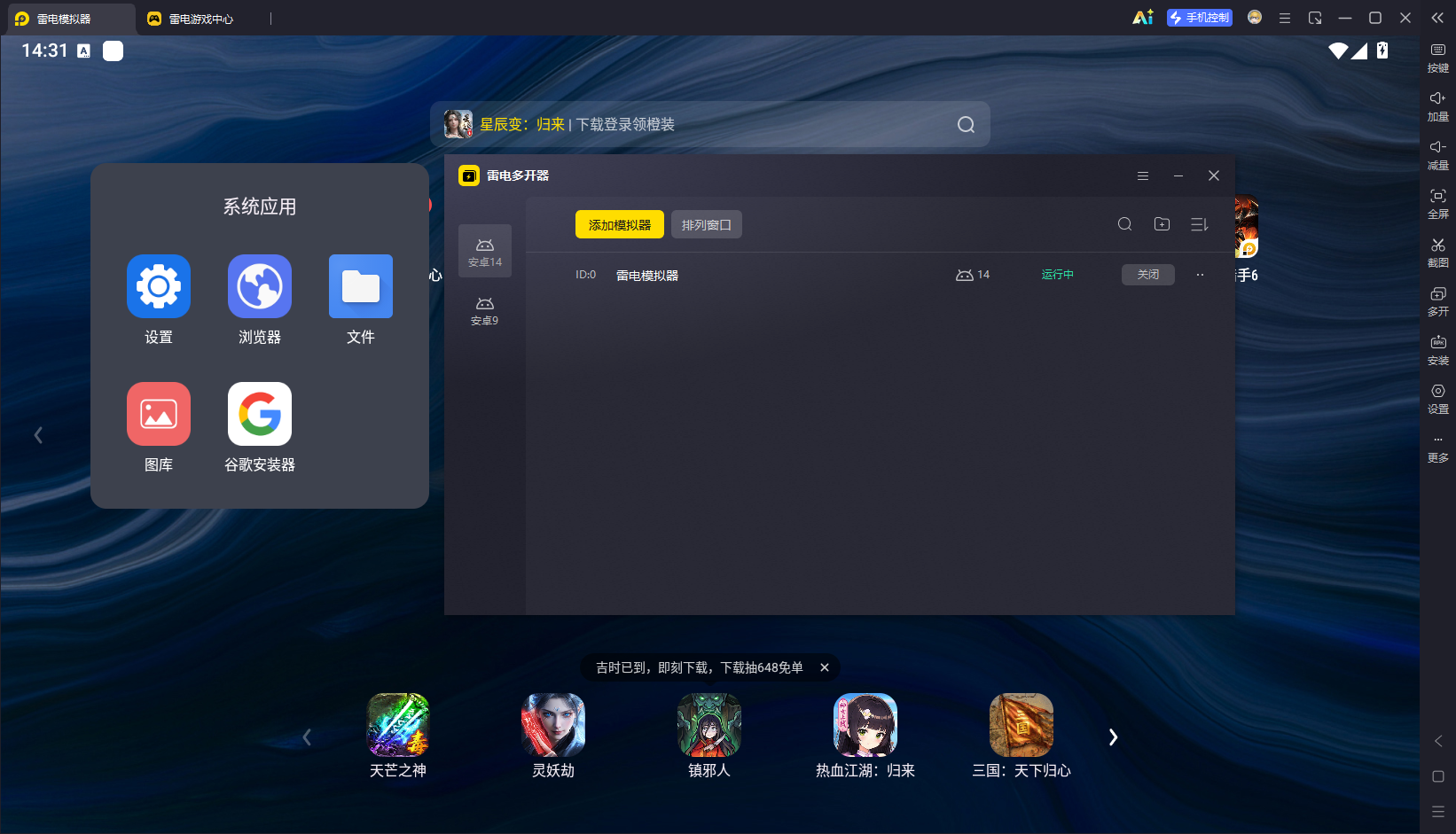Viewport: 1456px width, 834px height.
Task: Click the user avatar in title bar
Action: [x=1255, y=18]
